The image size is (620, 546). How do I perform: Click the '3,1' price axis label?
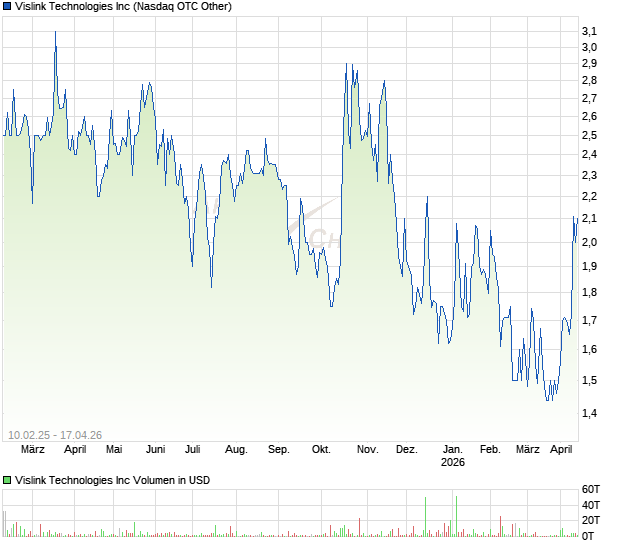tap(589, 31)
